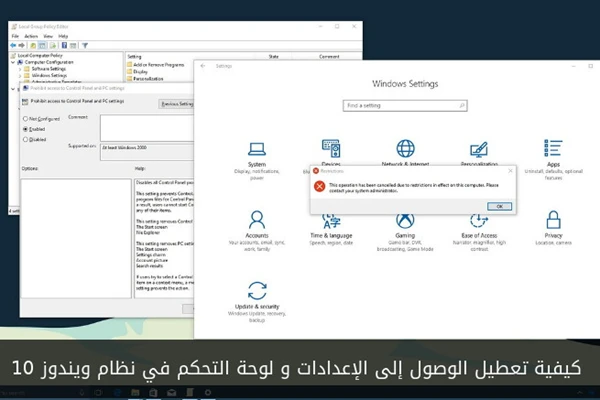This screenshot has width=600, height=400.
Task: Launch Edge browser from the taskbar
Action: click(117, 392)
